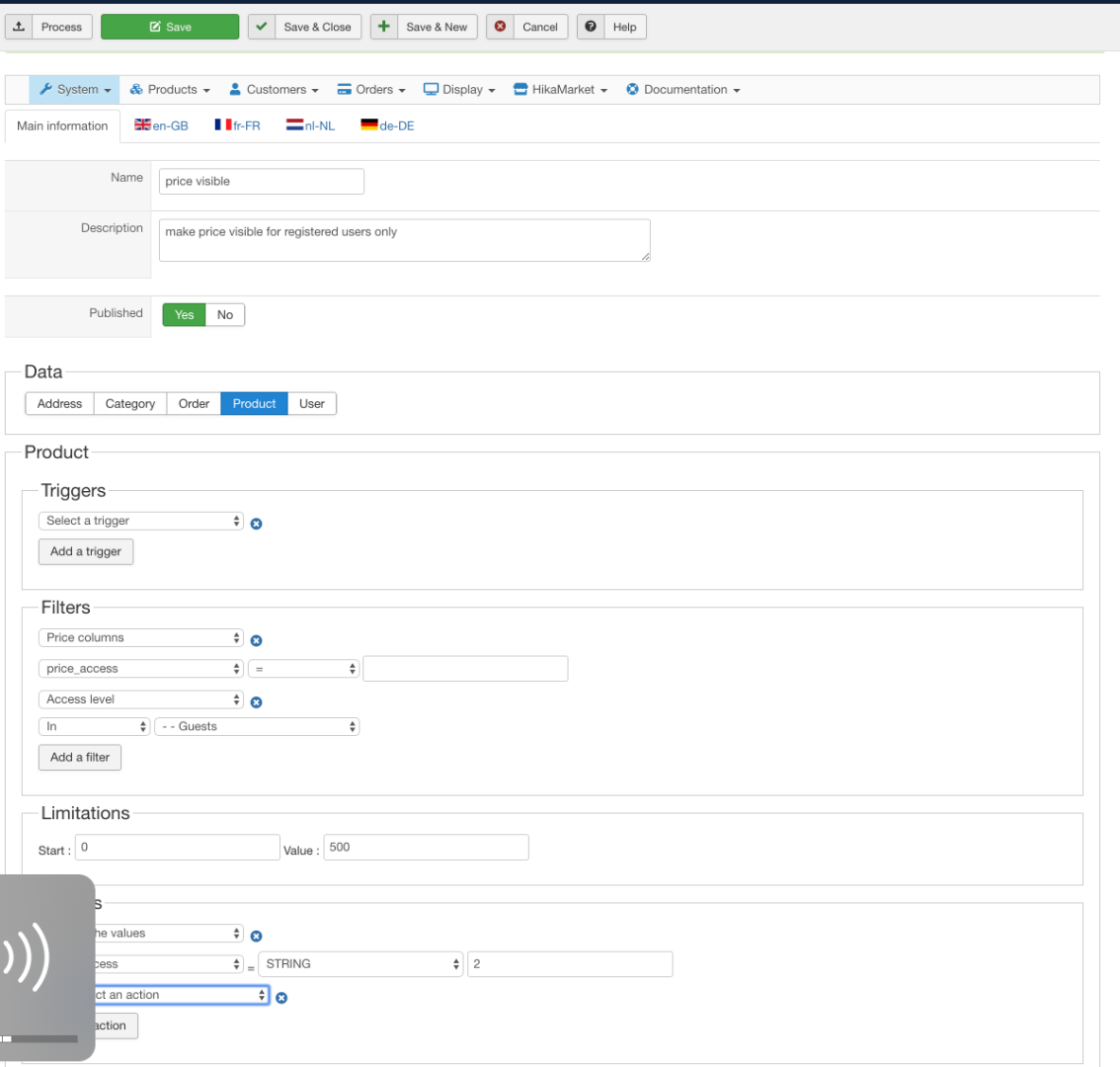Click the action value field containing 2
The height and width of the screenshot is (1067, 1120).
coord(570,963)
